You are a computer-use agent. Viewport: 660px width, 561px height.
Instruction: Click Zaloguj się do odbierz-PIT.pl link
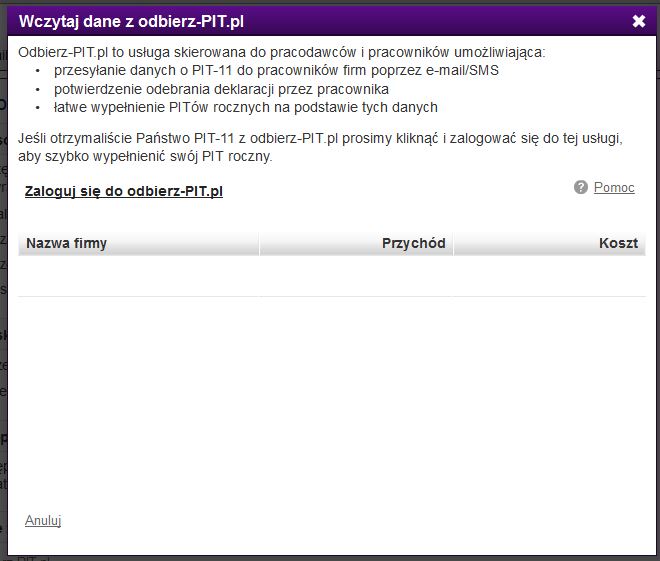coord(123,191)
